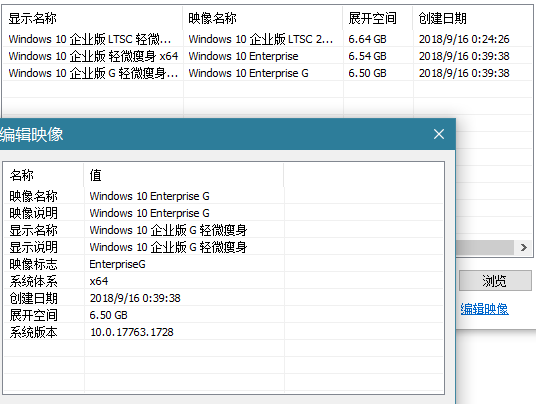Close the 编辑映像 dialog
Screen dimensions: 536x404
[439, 134]
